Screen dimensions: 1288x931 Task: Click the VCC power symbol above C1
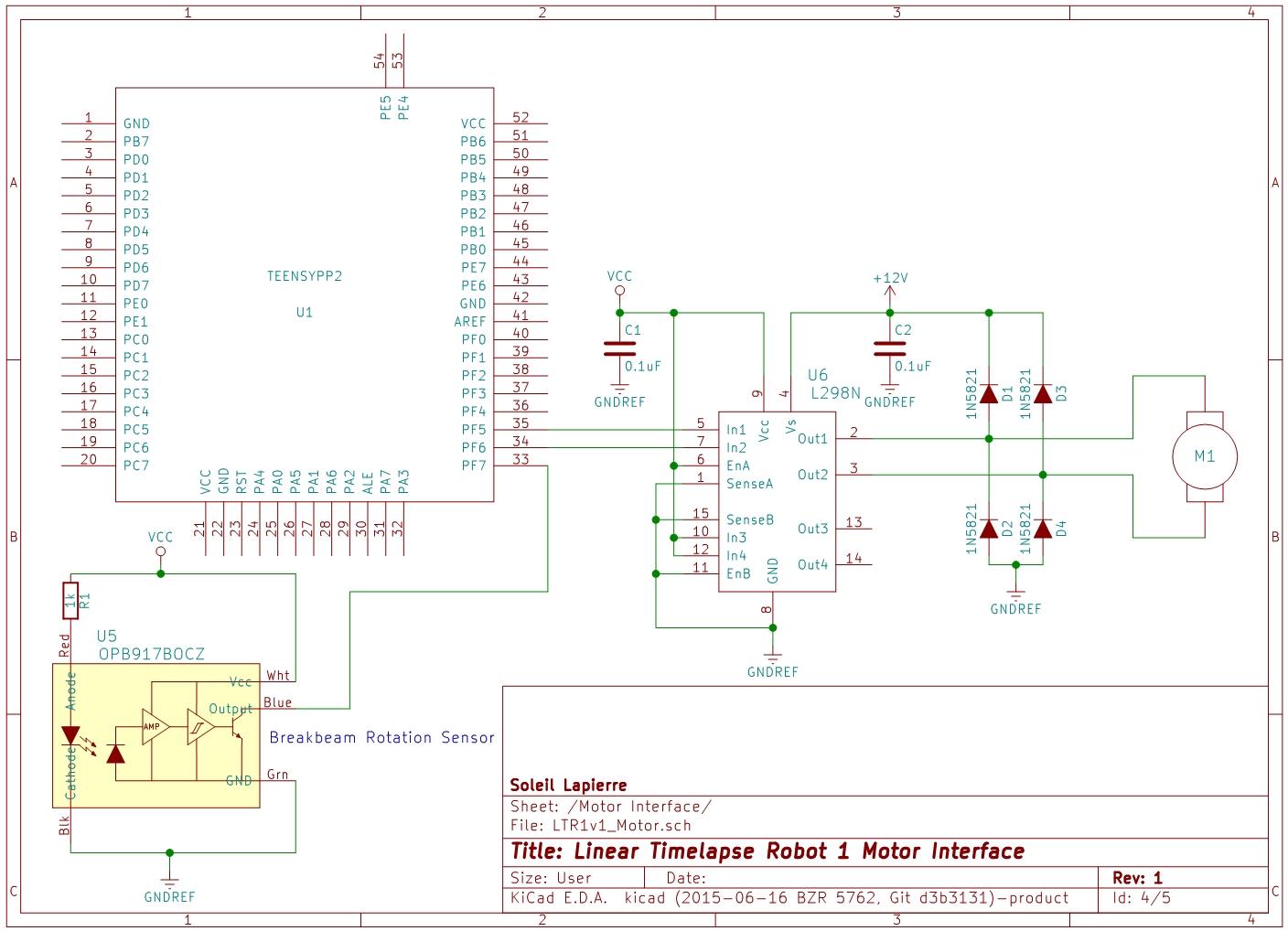pyautogui.click(x=619, y=289)
